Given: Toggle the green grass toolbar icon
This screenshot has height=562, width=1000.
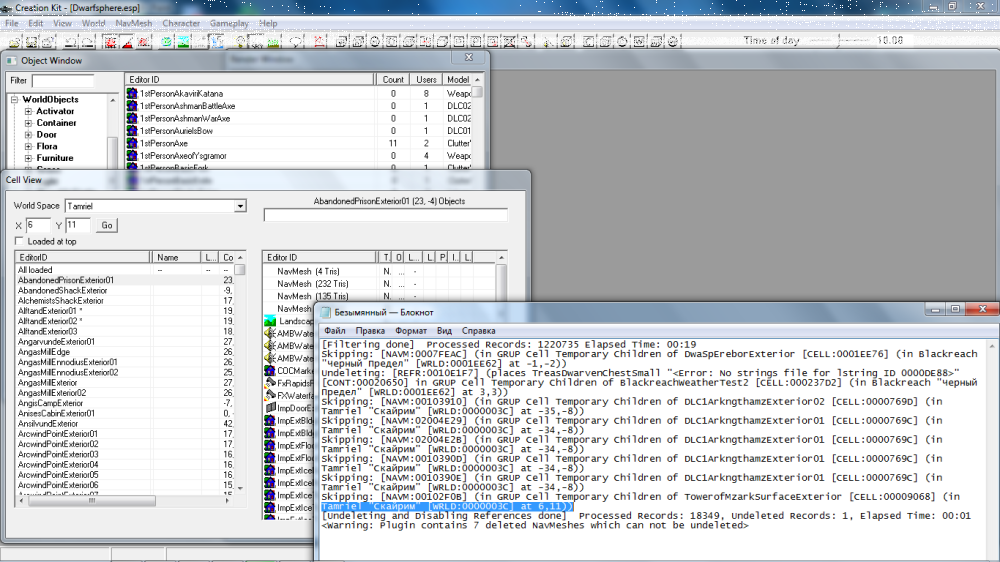Looking at the screenshot, I should point(274,42).
